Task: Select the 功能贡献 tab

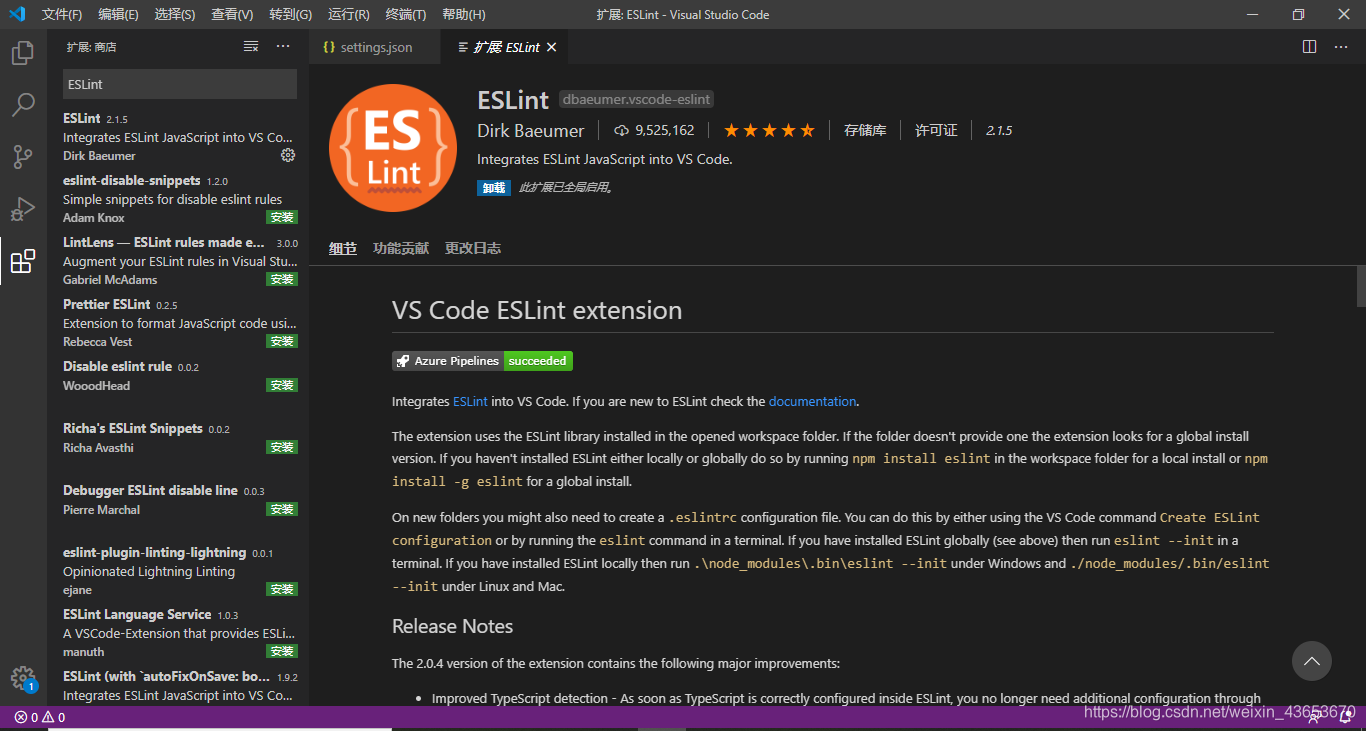Action: pos(401,248)
